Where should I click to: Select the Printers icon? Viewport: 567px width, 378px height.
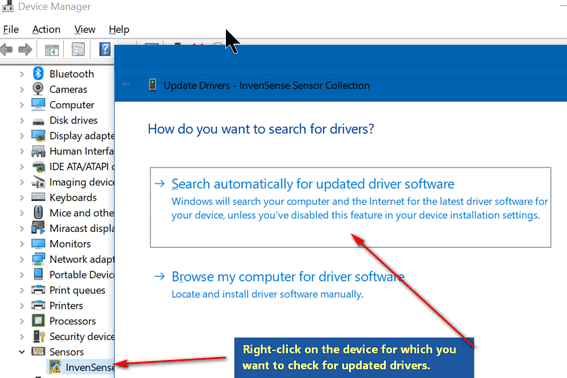tap(38, 305)
